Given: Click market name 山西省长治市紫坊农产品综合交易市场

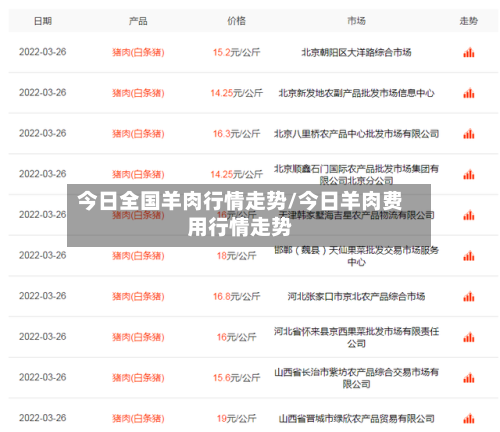Looking at the screenshot, I should click(356, 378).
